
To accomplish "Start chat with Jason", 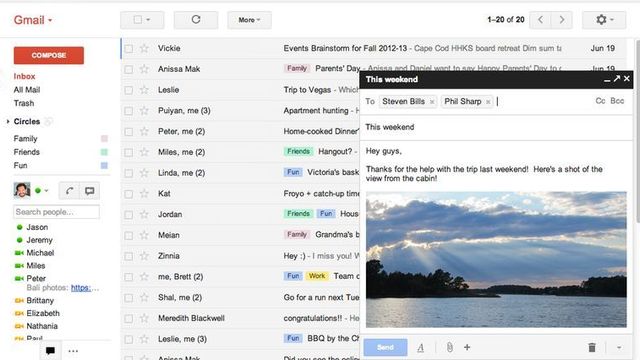I will [x=37, y=227].
